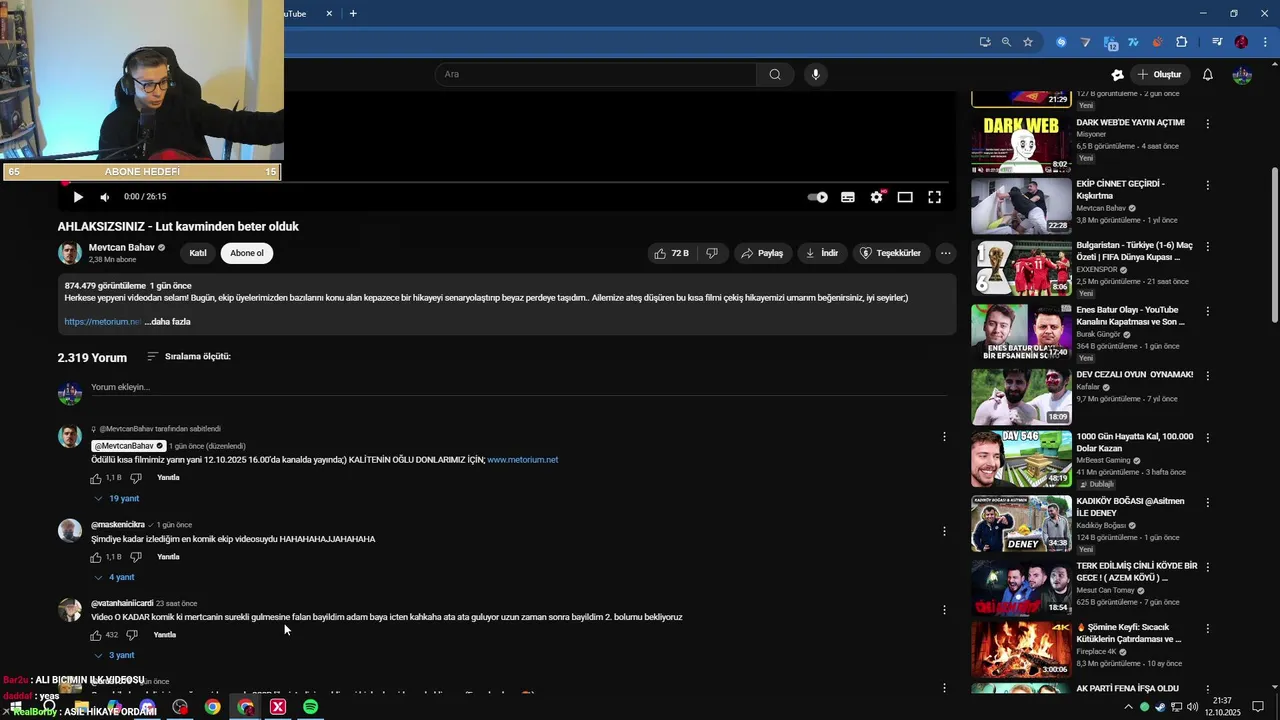Open the Steam tray icon
Image resolution: width=1280 pixels, height=720 pixels.
click(x=1160, y=707)
